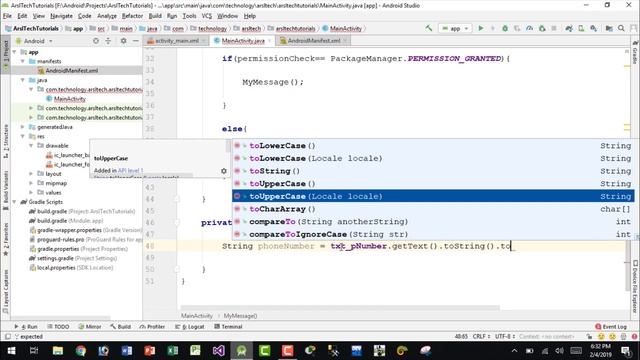Hide the Project panel with the minus icon
The width and height of the screenshot is (640, 360).
(x=136, y=41)
